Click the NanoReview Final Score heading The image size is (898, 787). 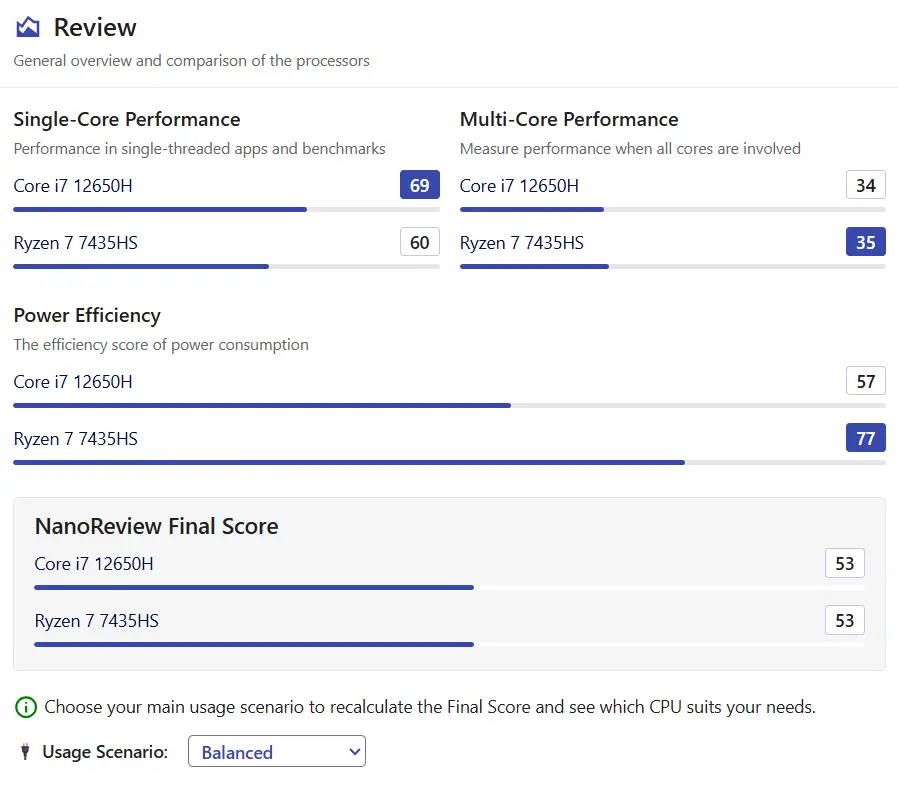click(156, 526)
